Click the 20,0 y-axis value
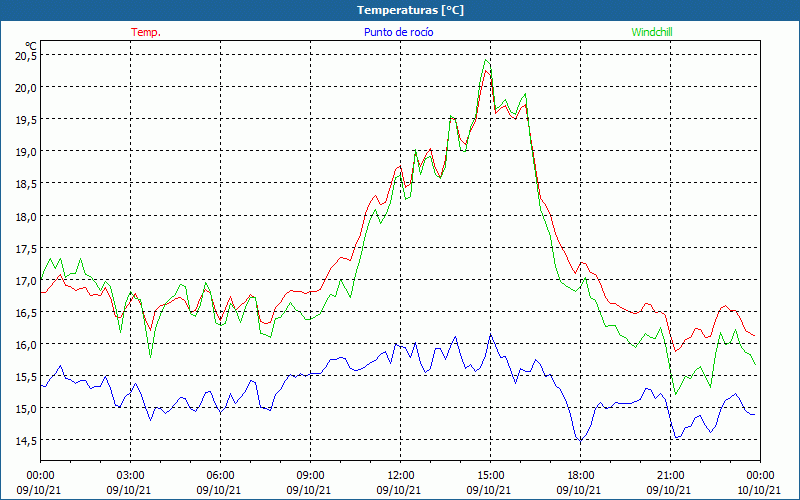This screenshot has width=800, height=500. [x=26, y=87]
